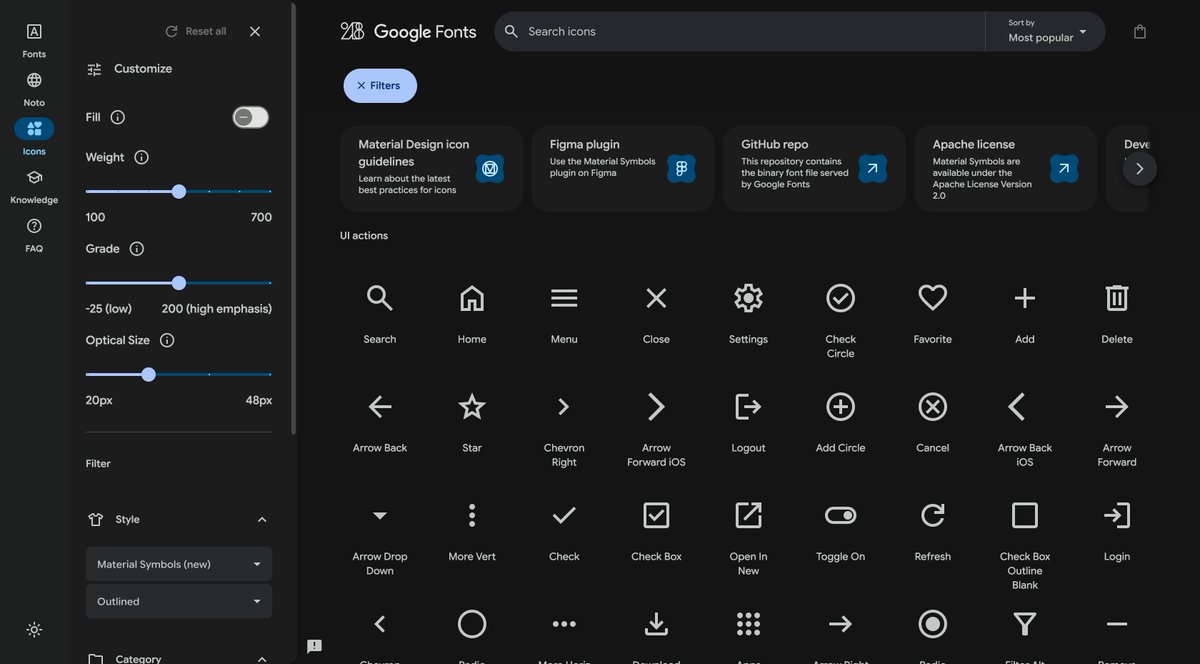This screenshot has width=1200, height=664.
Task: Go to the Noto tab
Action: pyautogui.click(x=34, y=89)
